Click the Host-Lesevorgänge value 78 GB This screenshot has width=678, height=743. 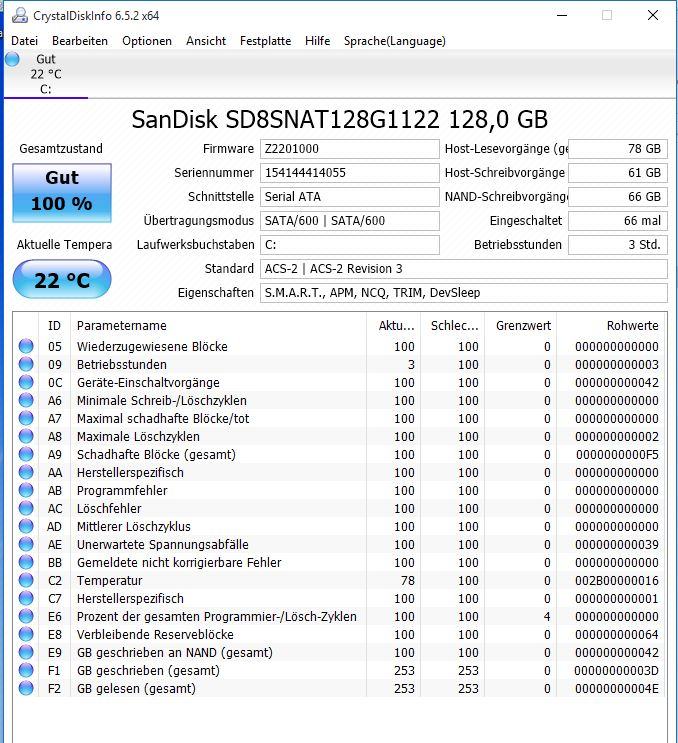[x=618, y=149]
